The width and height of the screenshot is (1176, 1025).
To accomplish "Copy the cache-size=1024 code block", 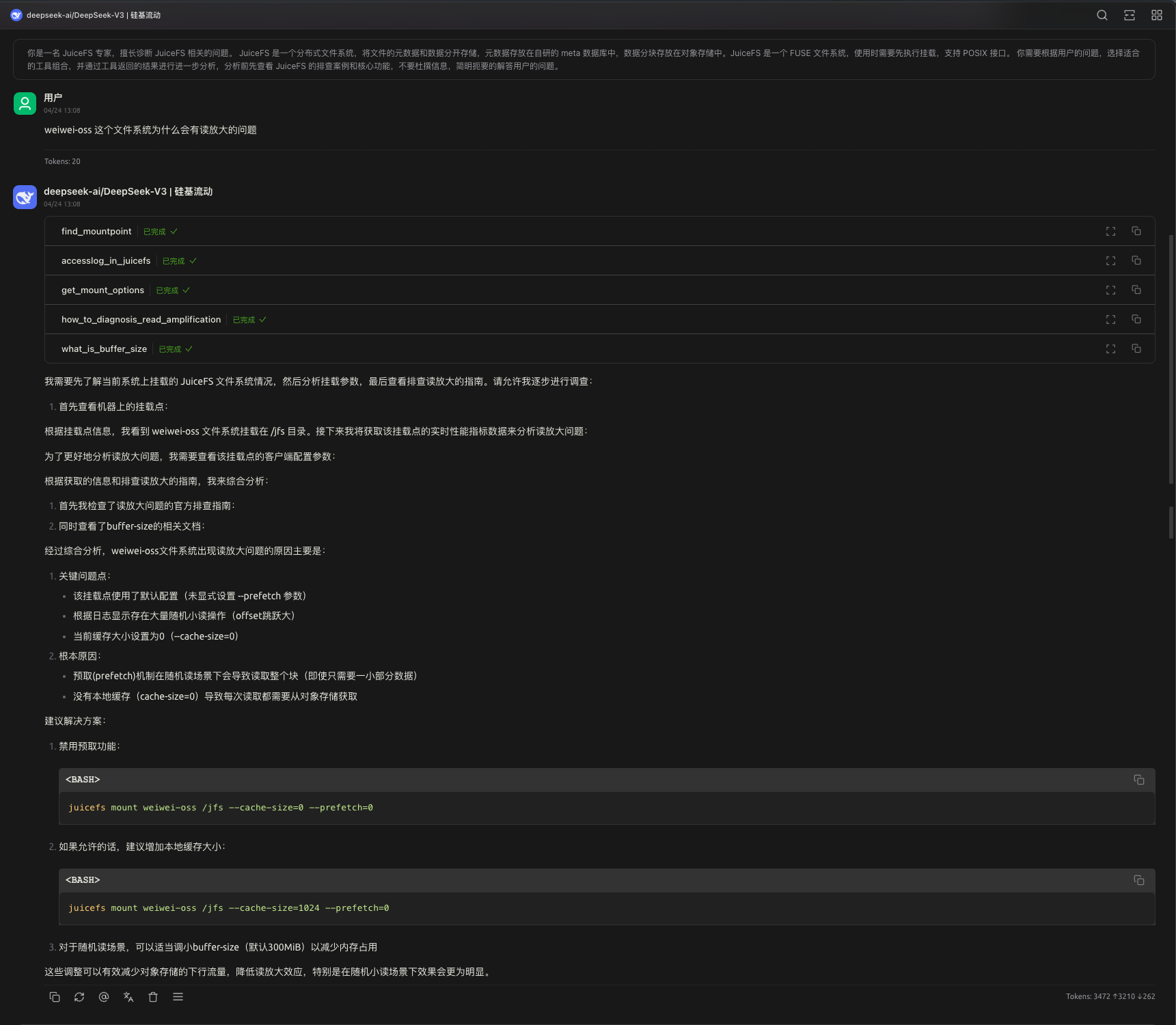I will [1138, 881].
